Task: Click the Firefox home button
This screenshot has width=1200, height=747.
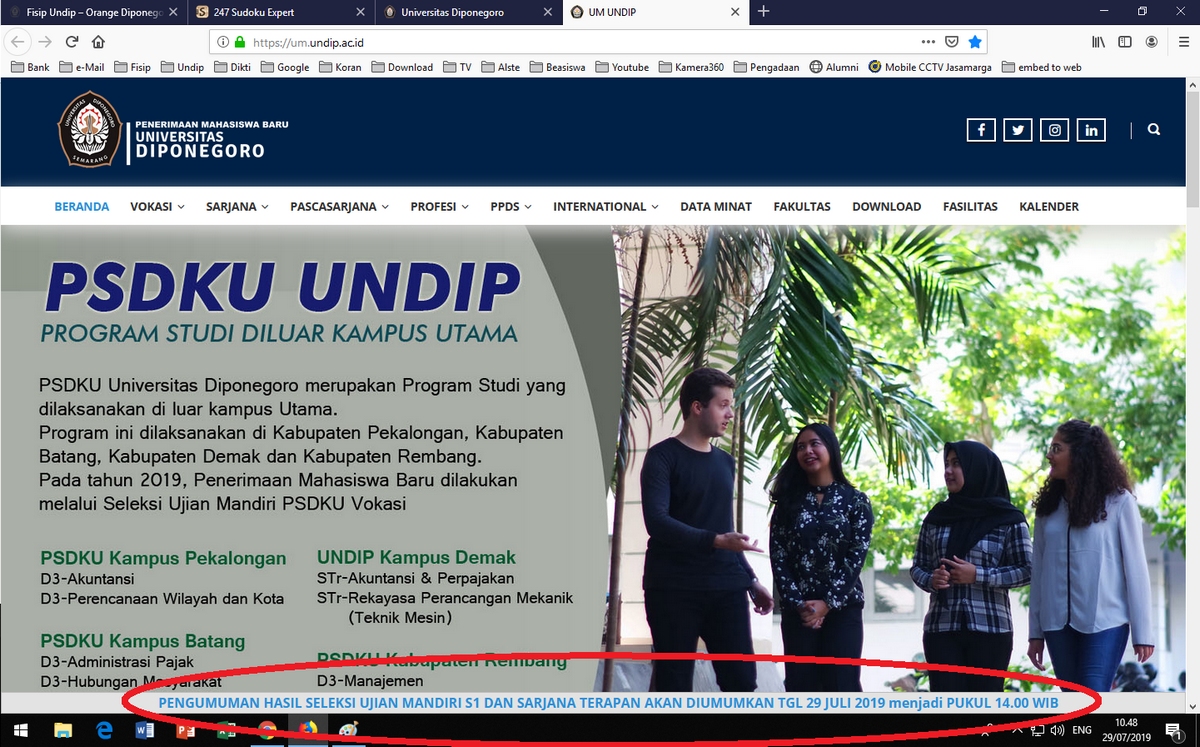Action: [98, 42]
